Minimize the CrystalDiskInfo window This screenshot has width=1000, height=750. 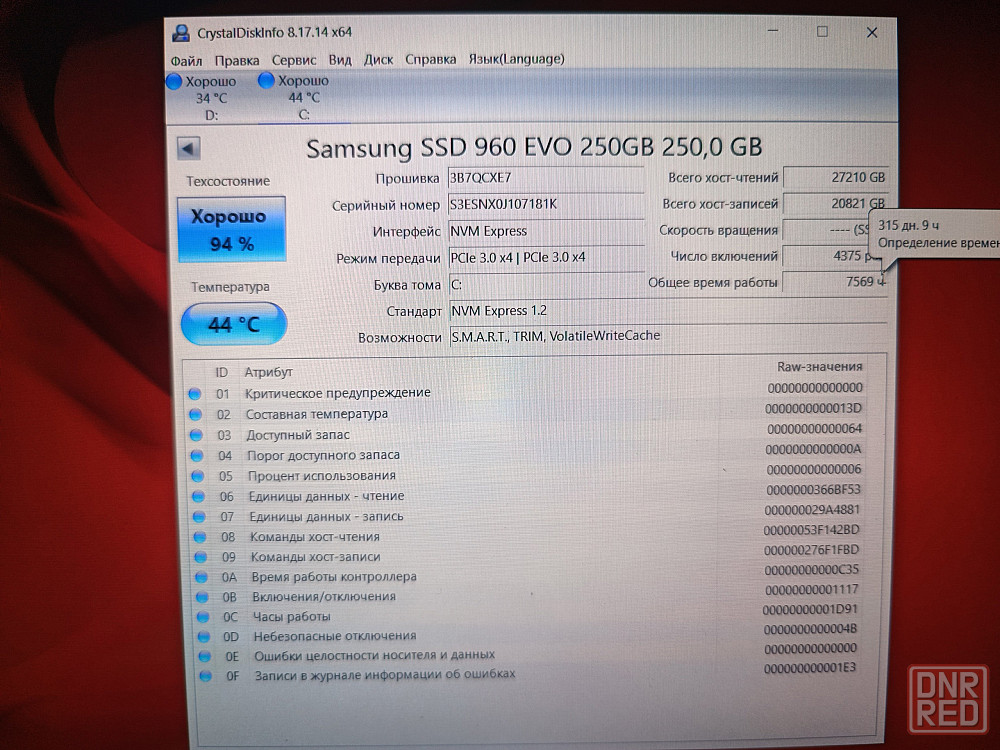[x=773, y=32]
